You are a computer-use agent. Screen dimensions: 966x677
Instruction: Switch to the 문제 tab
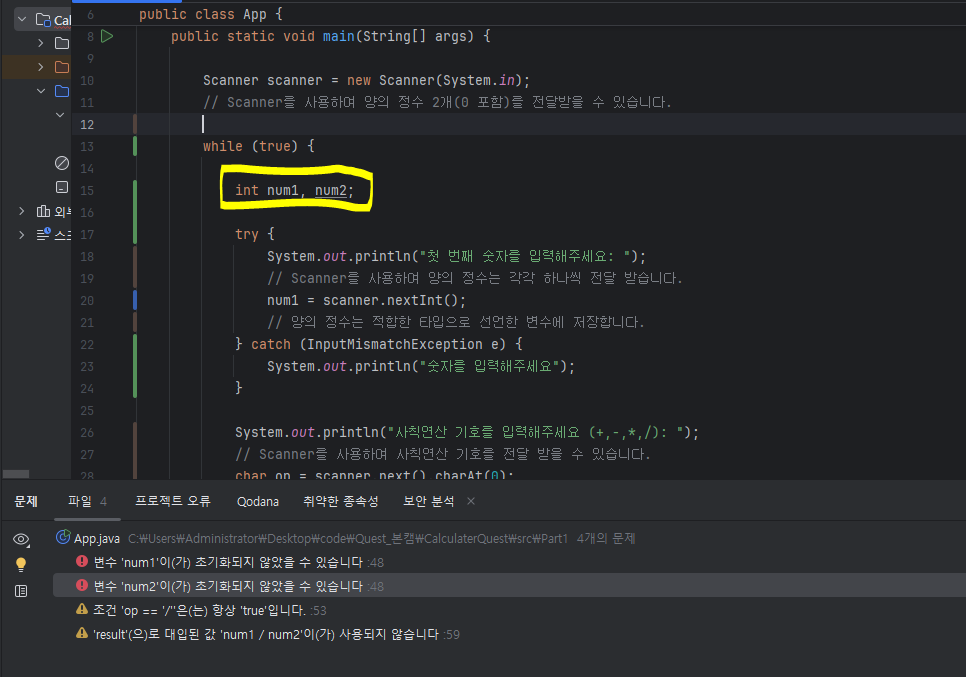pos(26,501)
